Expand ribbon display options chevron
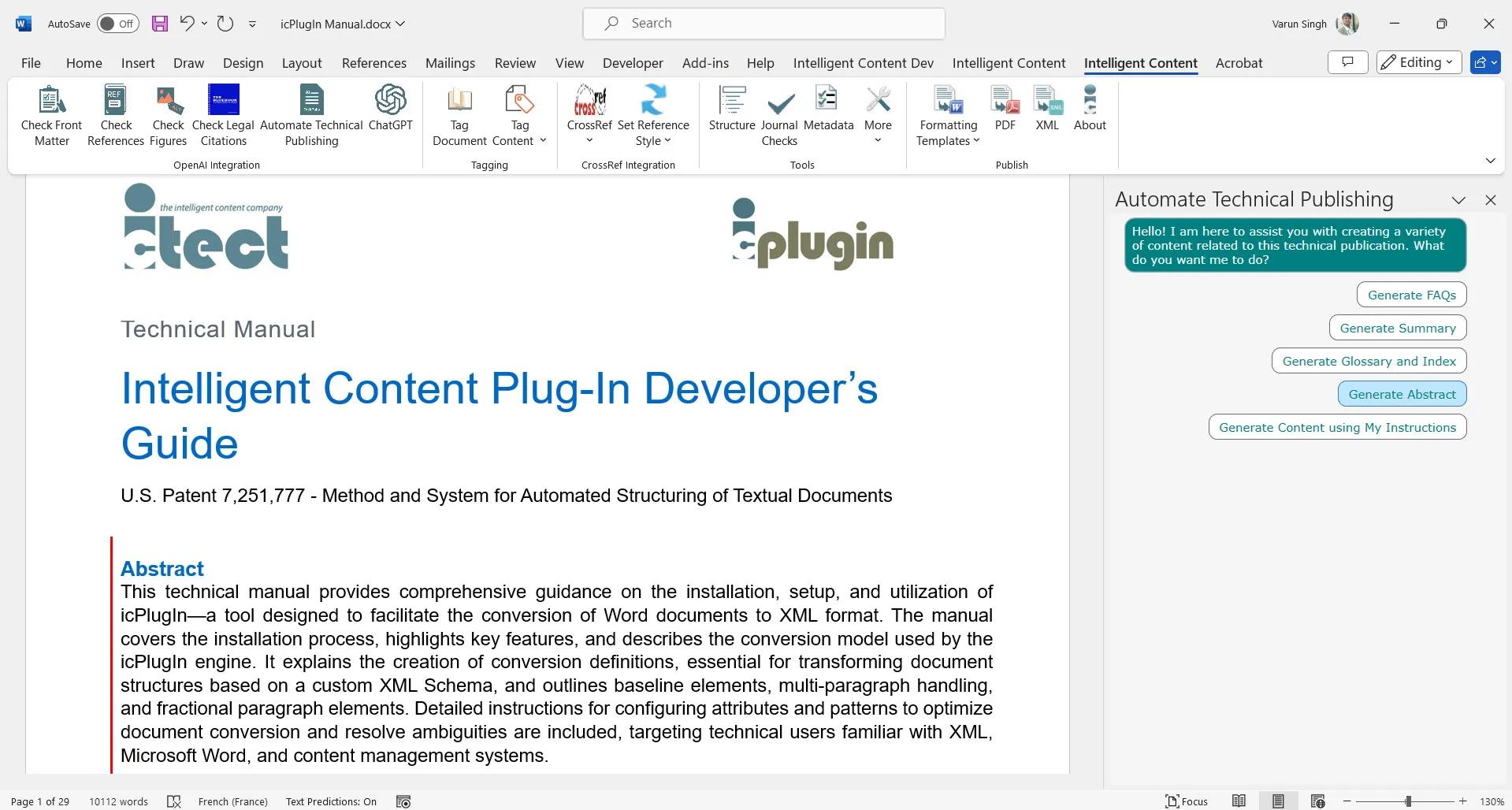Screen dimensions: 1512x810 pyautogui.click(x=1490, y=161)
